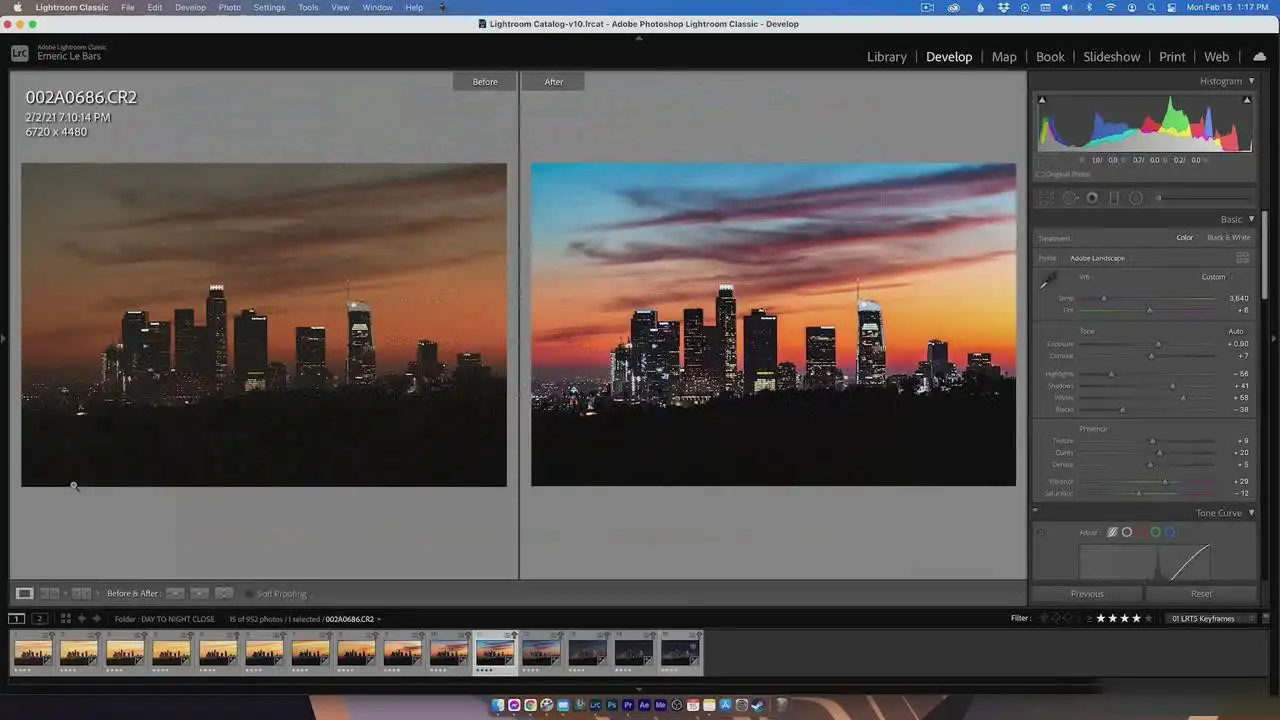Toggle highlight clipping indicator in histogram

[1247, 100]
